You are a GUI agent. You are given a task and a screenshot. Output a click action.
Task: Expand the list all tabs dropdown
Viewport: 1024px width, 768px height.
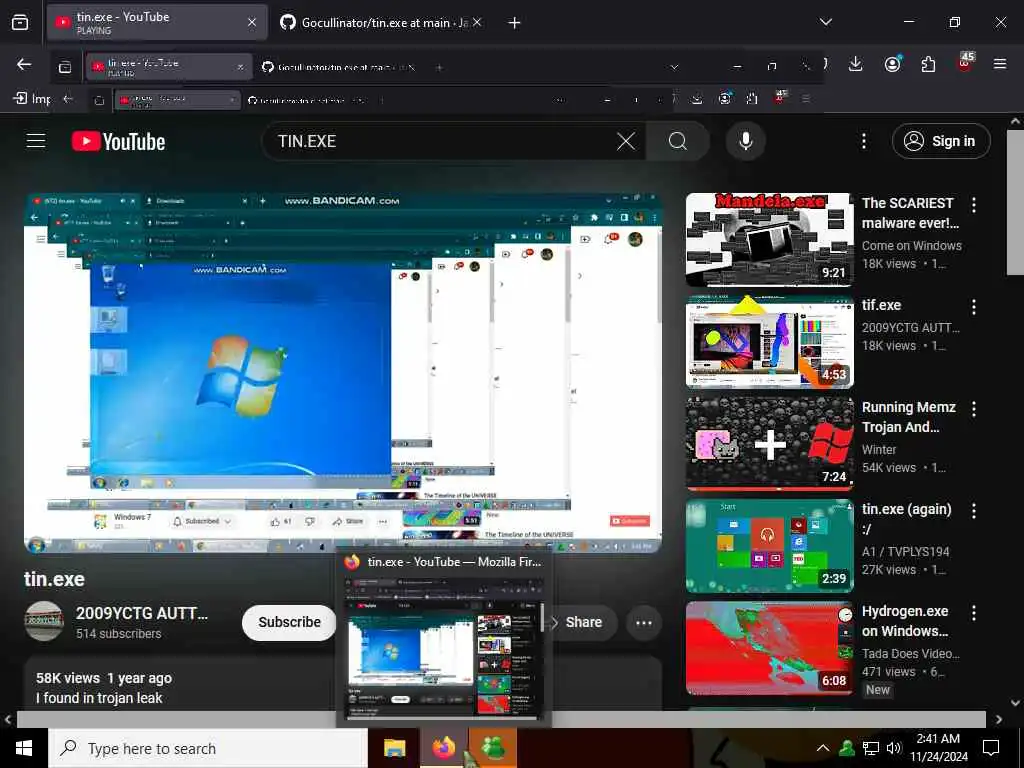coord(825,22)
